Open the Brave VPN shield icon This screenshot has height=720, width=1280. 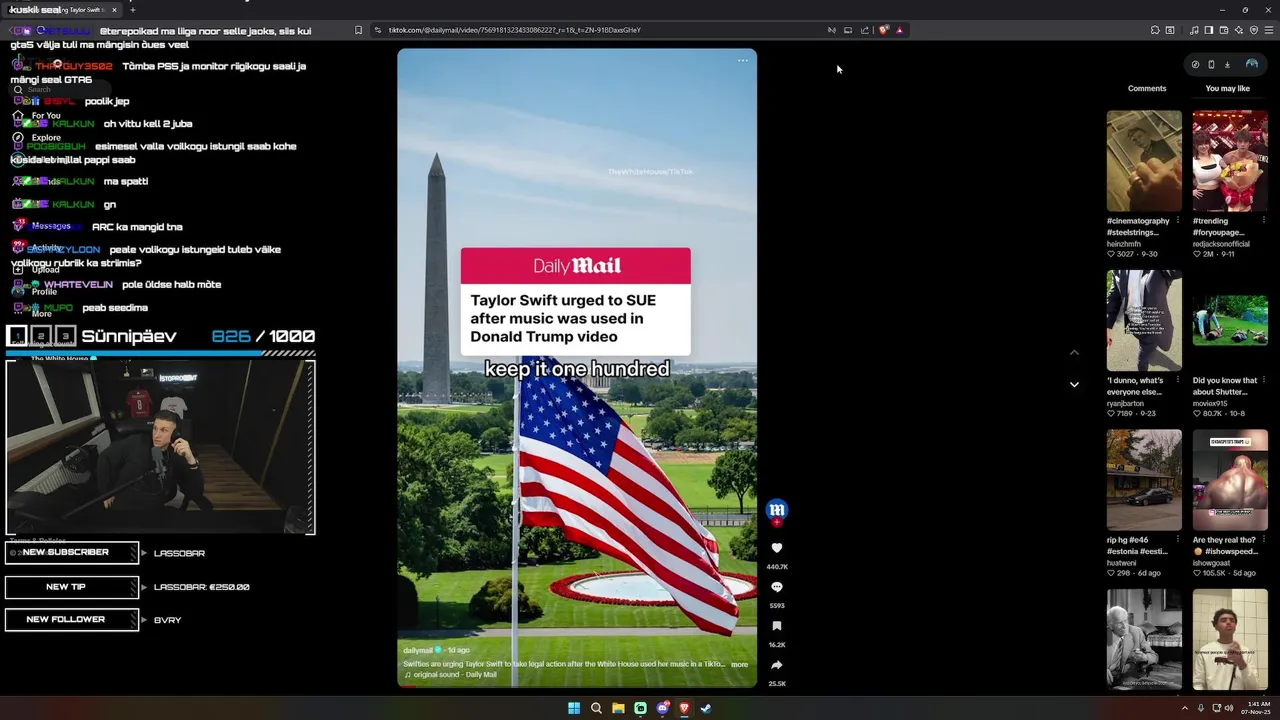pos(1254,30)
